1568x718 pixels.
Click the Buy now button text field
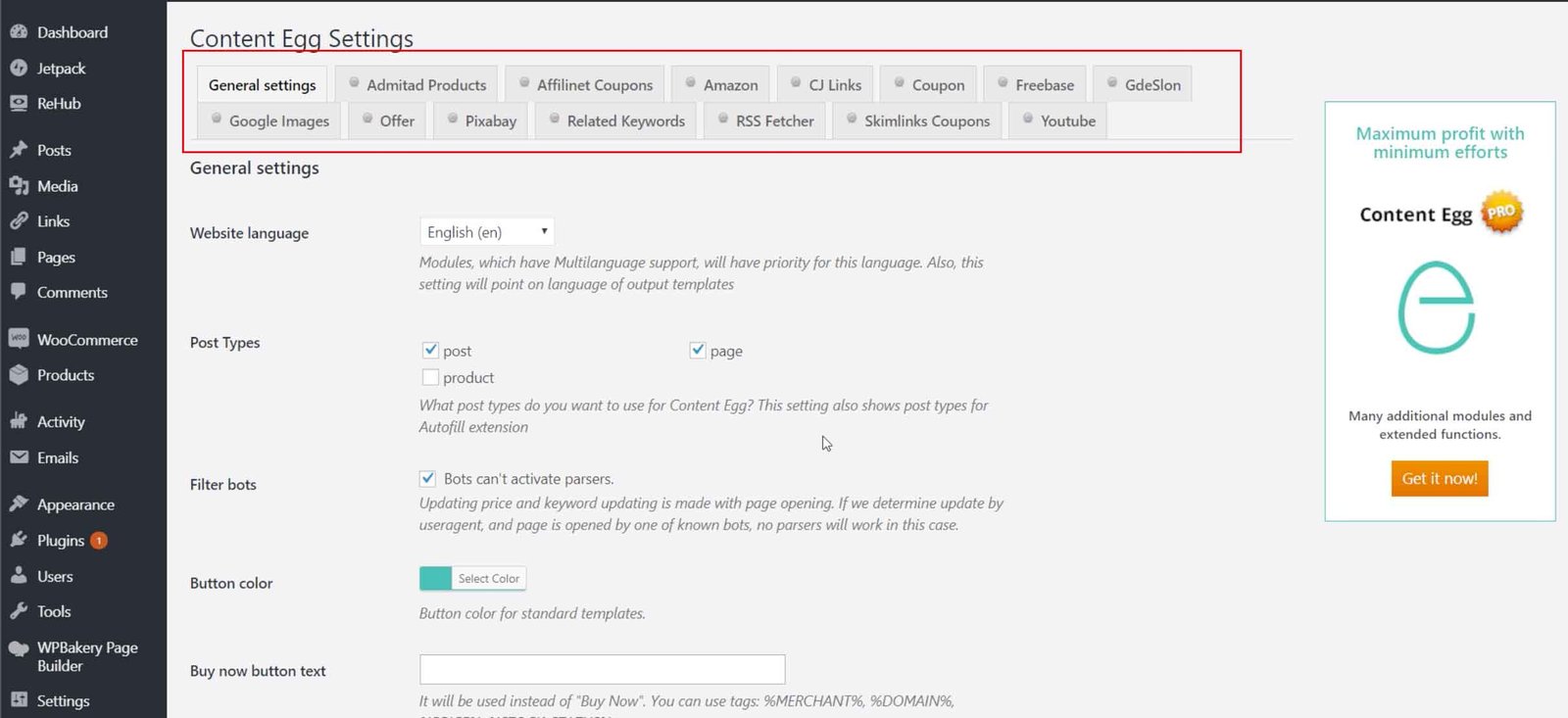[x=602, y=670]
